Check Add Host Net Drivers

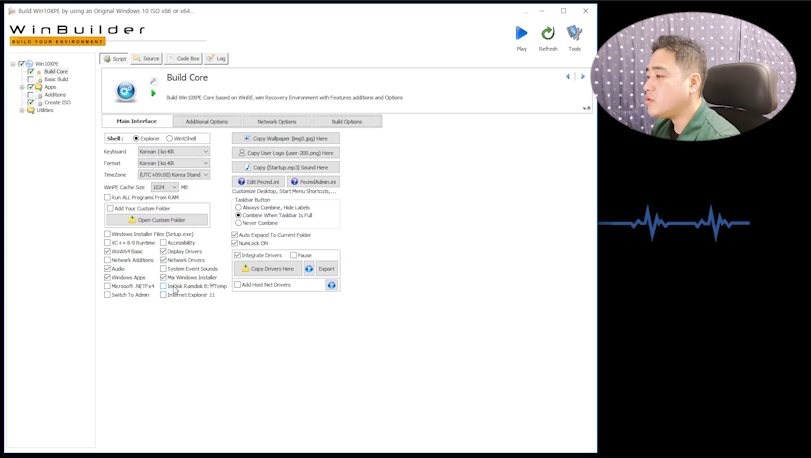click(x=238, y=285)
